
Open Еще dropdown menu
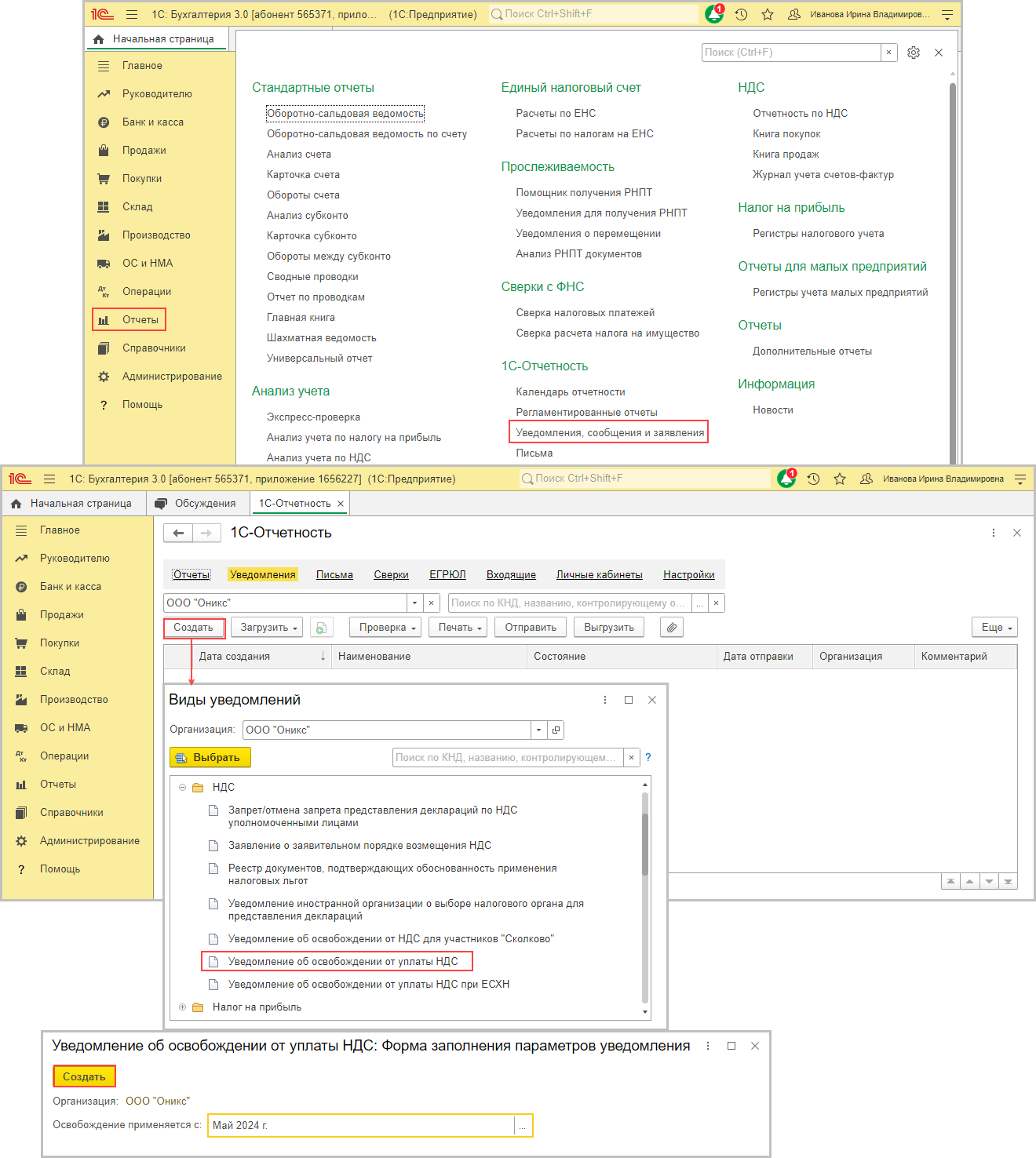click(x=995, y=628)
